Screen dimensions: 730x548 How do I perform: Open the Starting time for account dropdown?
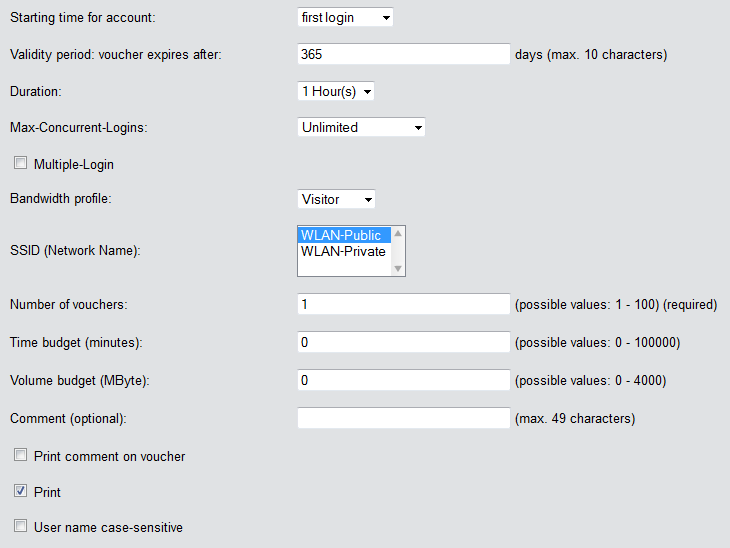[345, 18]
